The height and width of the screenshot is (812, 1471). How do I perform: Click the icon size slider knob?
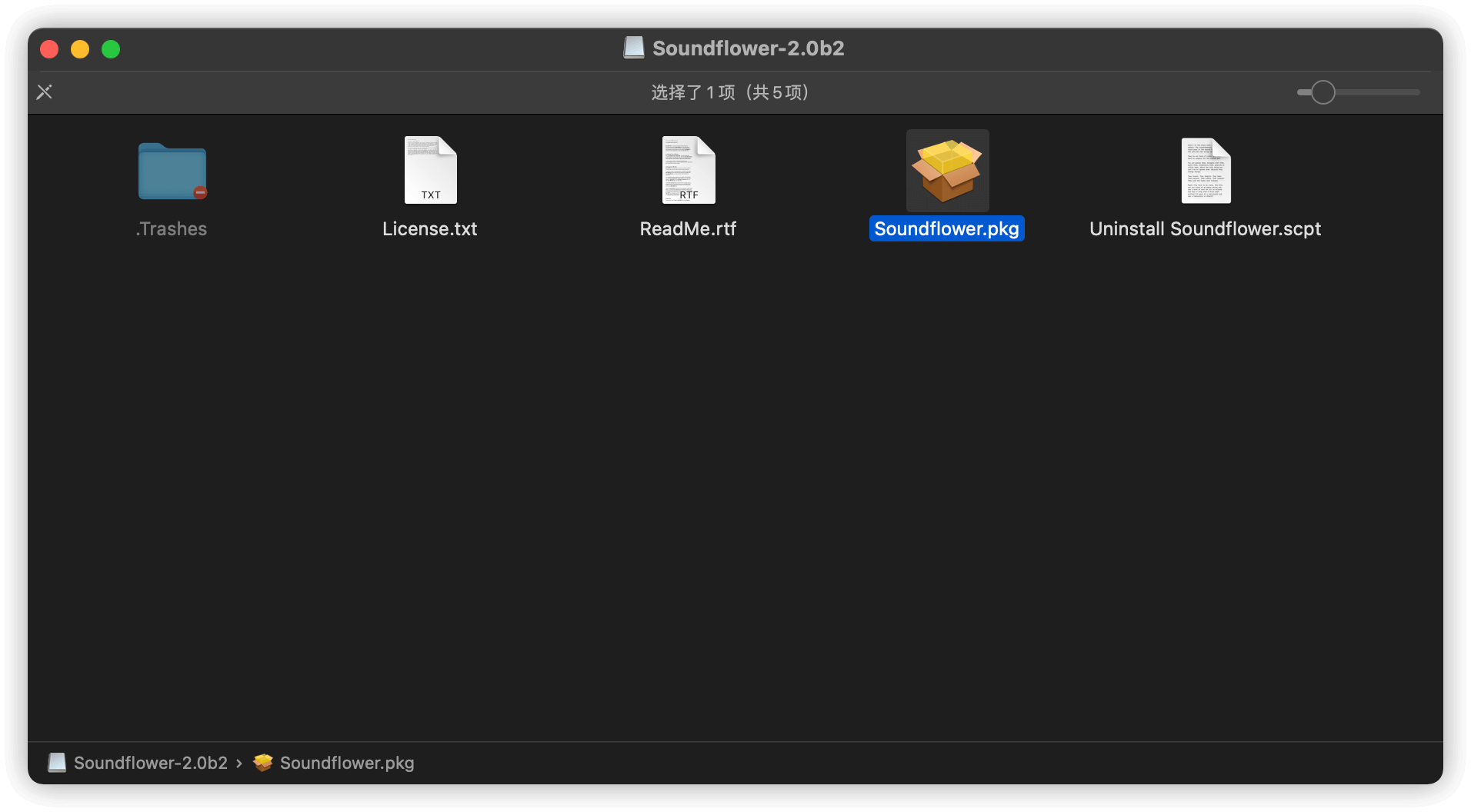[x=1323, y=92]
